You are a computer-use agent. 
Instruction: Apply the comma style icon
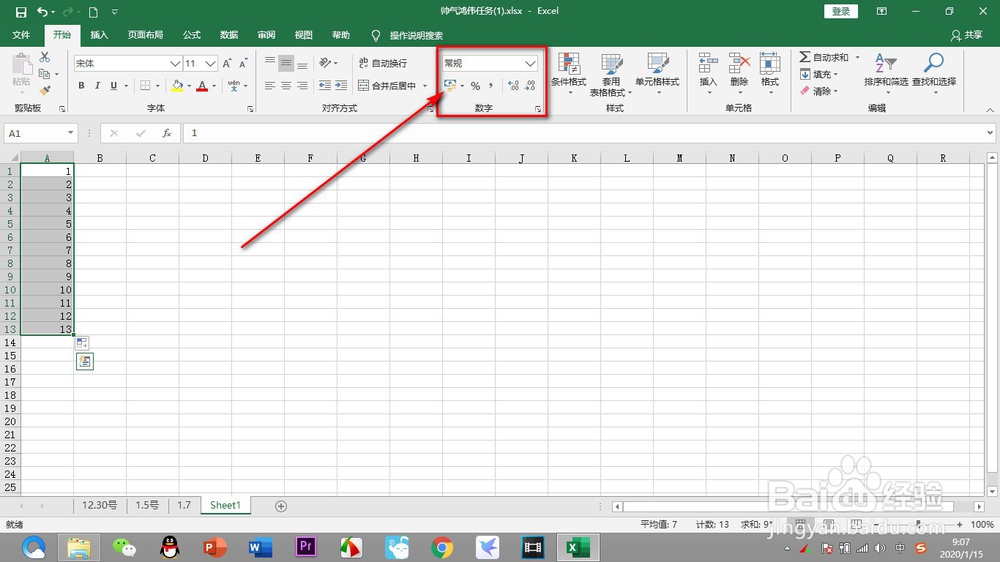click(x=490, y=85)
